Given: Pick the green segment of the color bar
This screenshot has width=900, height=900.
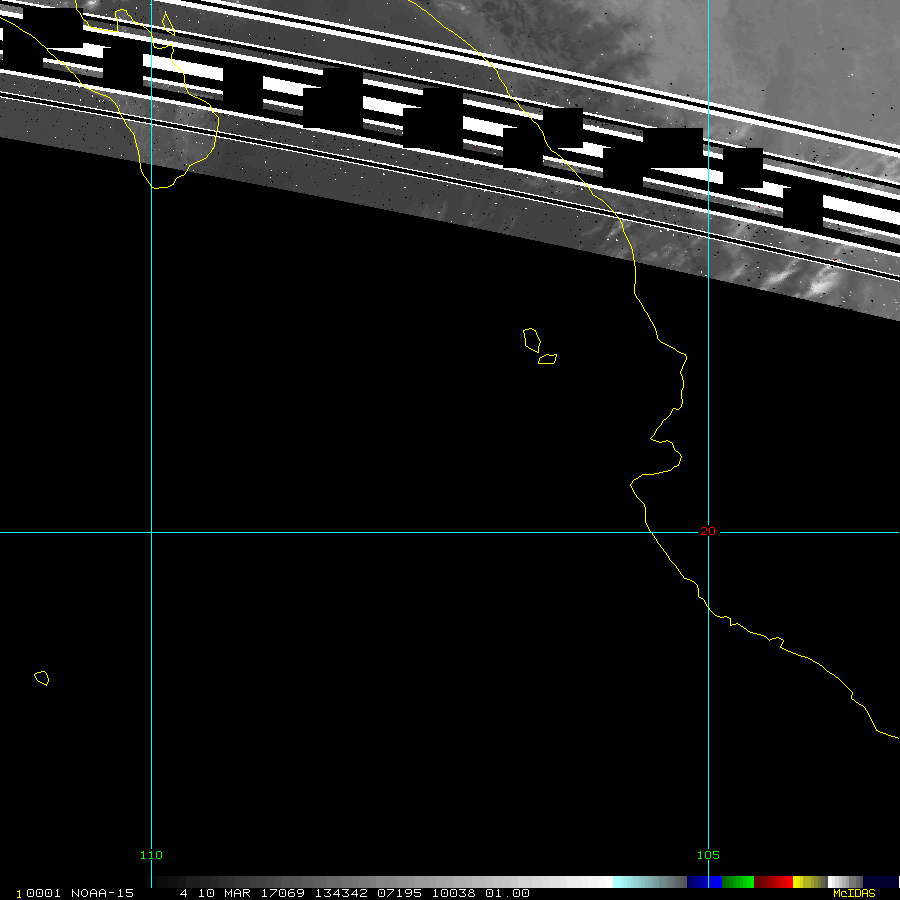Looking at the screenshot, I should pyautogui.click(x=738, y=882).
